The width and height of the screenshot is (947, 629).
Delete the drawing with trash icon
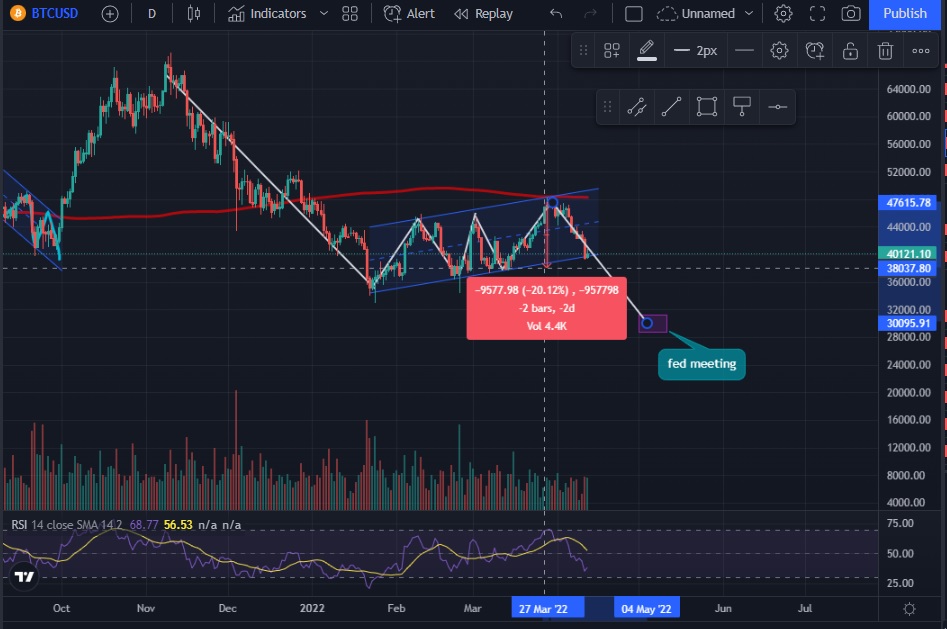coord(885,51)
